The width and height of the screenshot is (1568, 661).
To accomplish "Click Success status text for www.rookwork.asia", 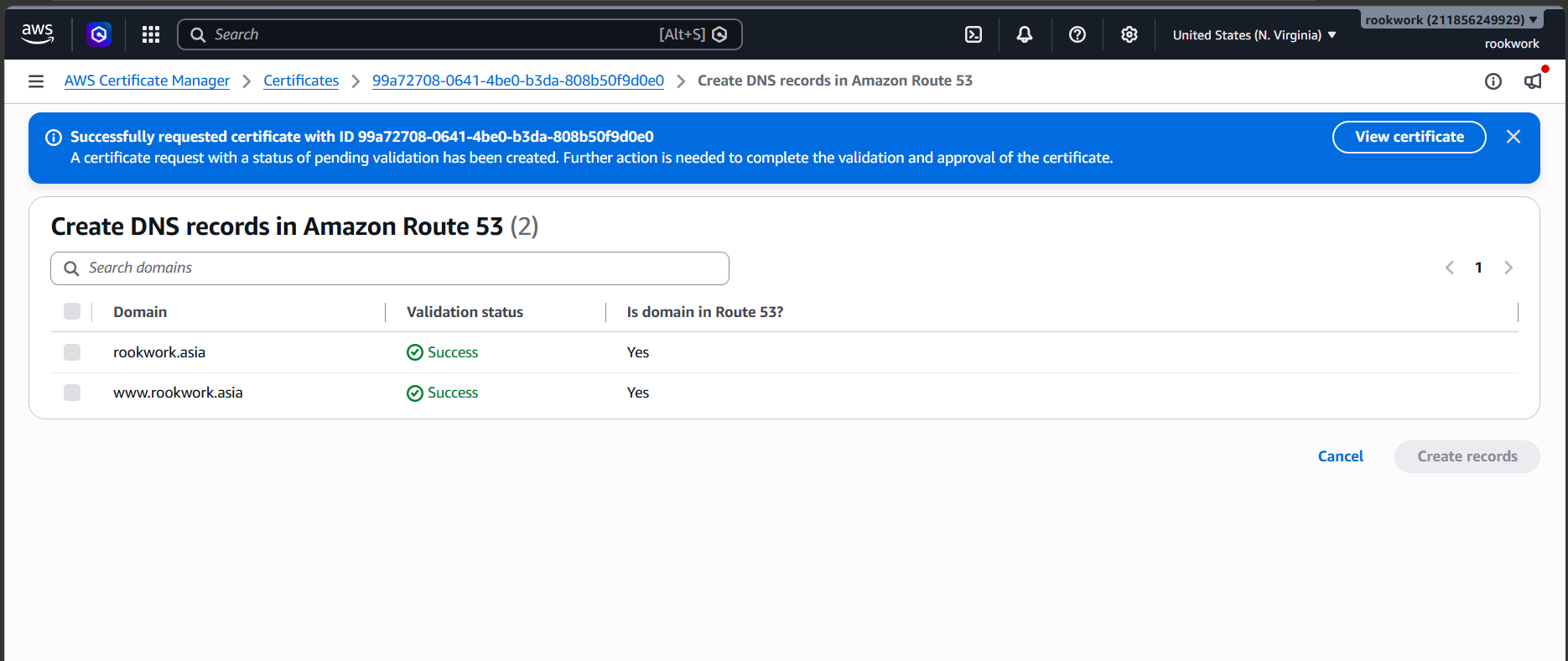I will tap(453, 393).
